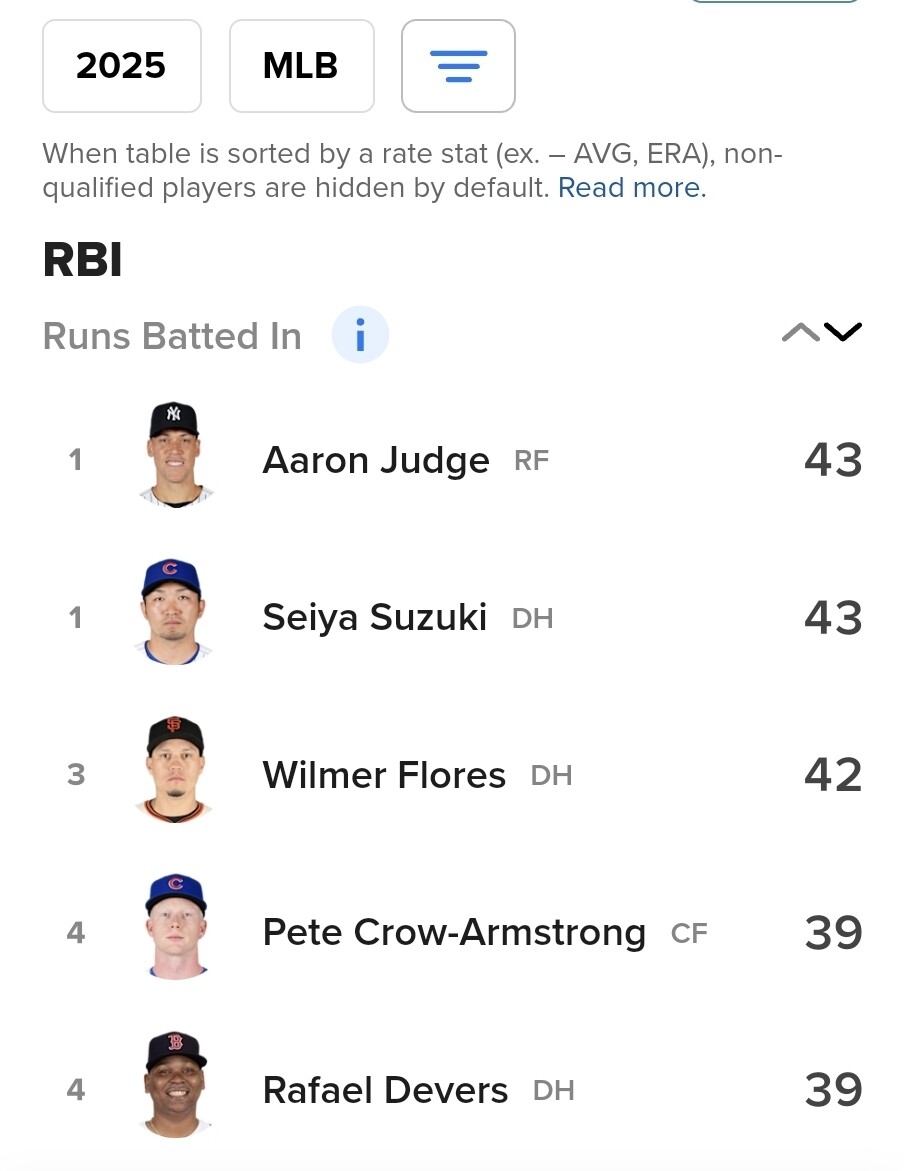Show the Runs Batted In info icon
This screenshot has height=1171, width=904.
pos(360,335)
